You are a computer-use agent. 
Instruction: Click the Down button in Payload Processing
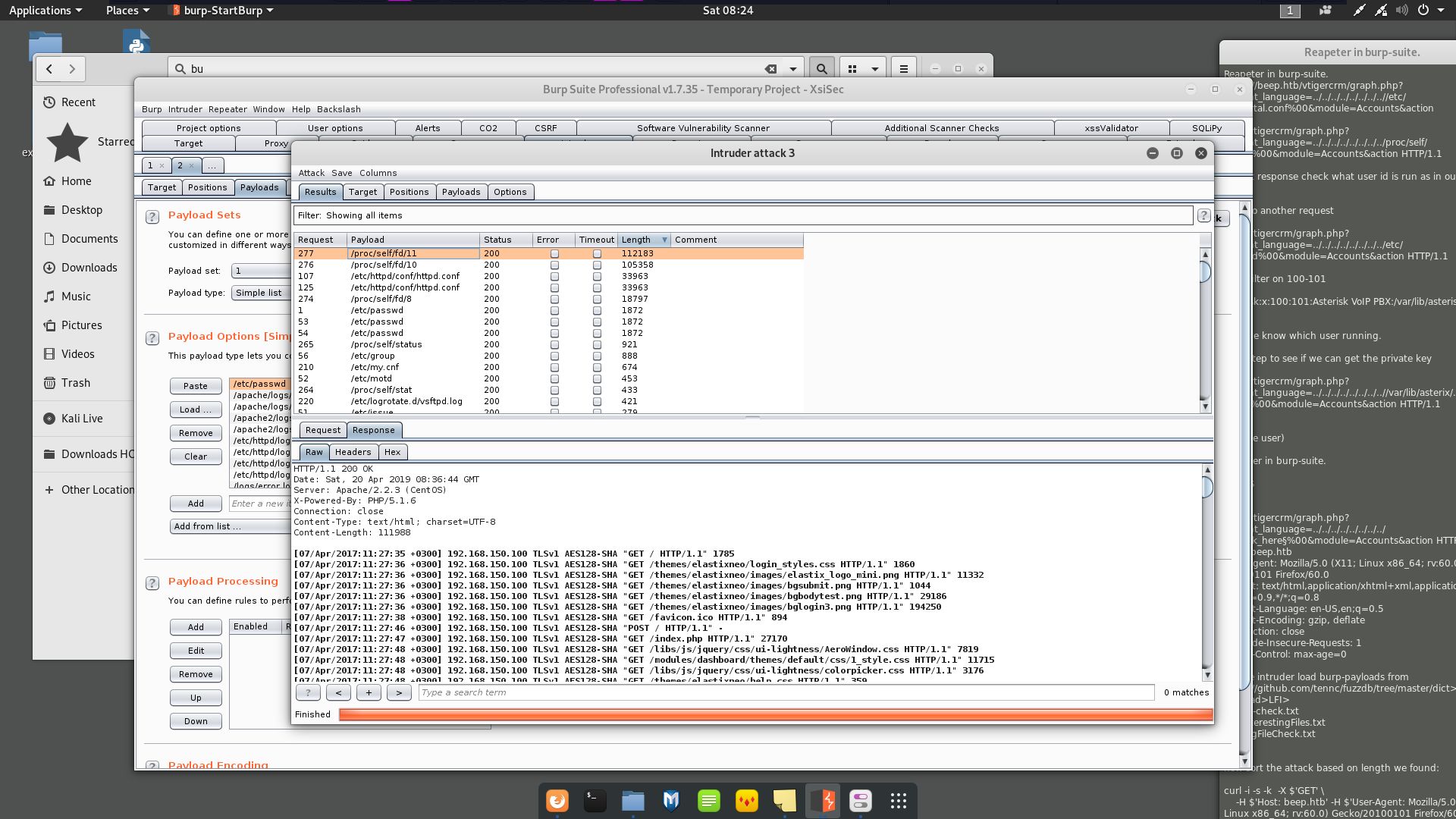pyautogui.click(x=196, y=721)
